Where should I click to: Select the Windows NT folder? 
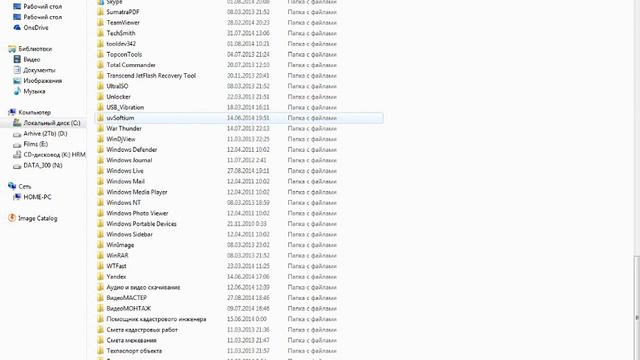(124, 203)
